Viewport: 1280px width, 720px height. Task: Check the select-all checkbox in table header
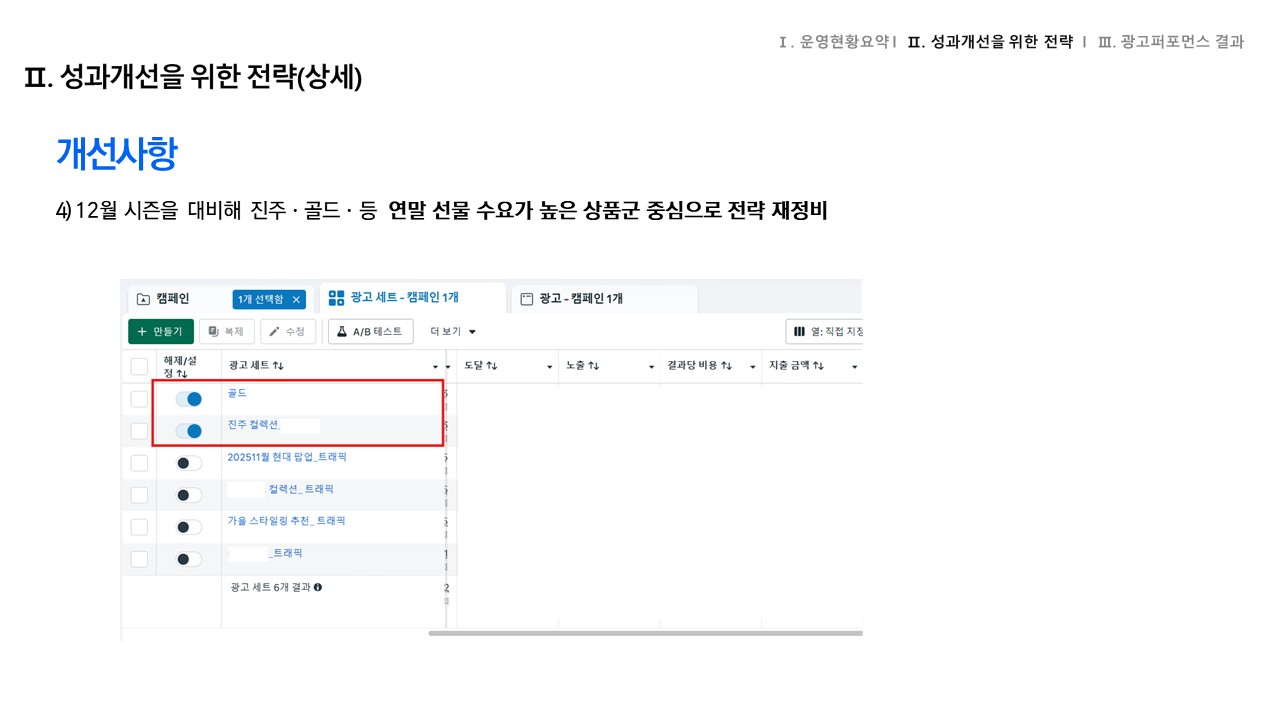[x=139, y=367]
